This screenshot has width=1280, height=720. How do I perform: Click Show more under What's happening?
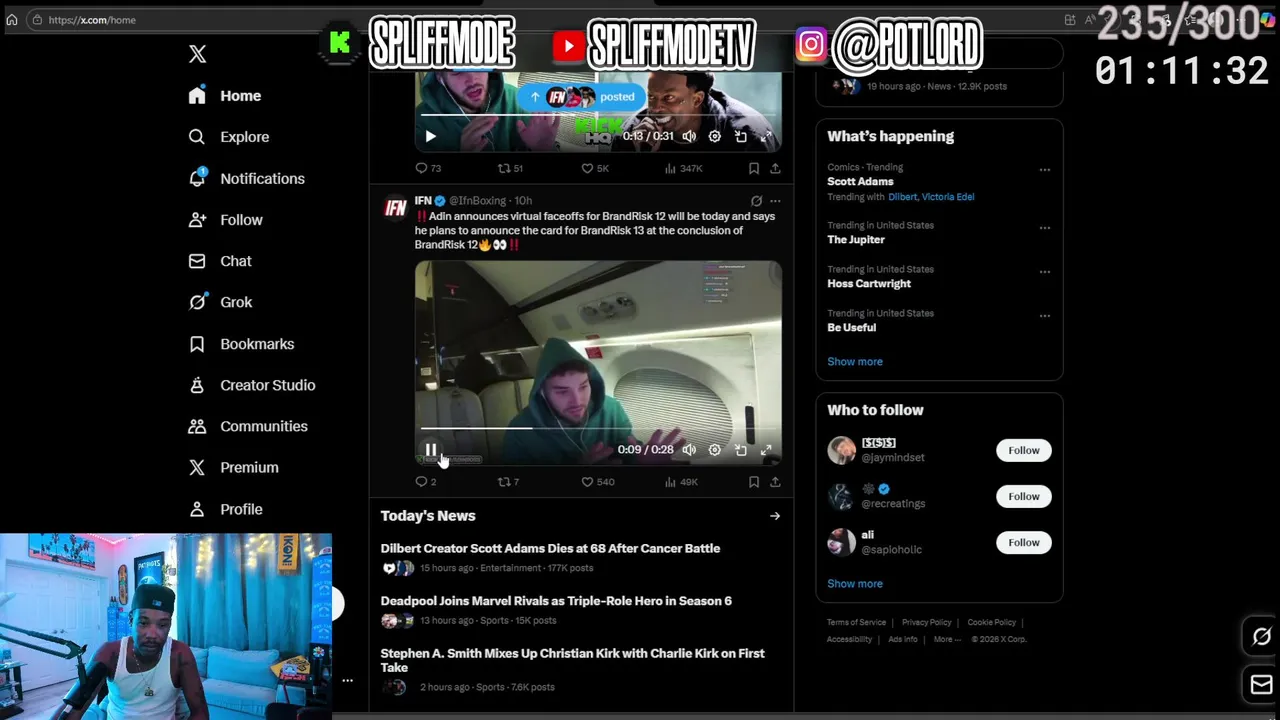pos(855,362)
